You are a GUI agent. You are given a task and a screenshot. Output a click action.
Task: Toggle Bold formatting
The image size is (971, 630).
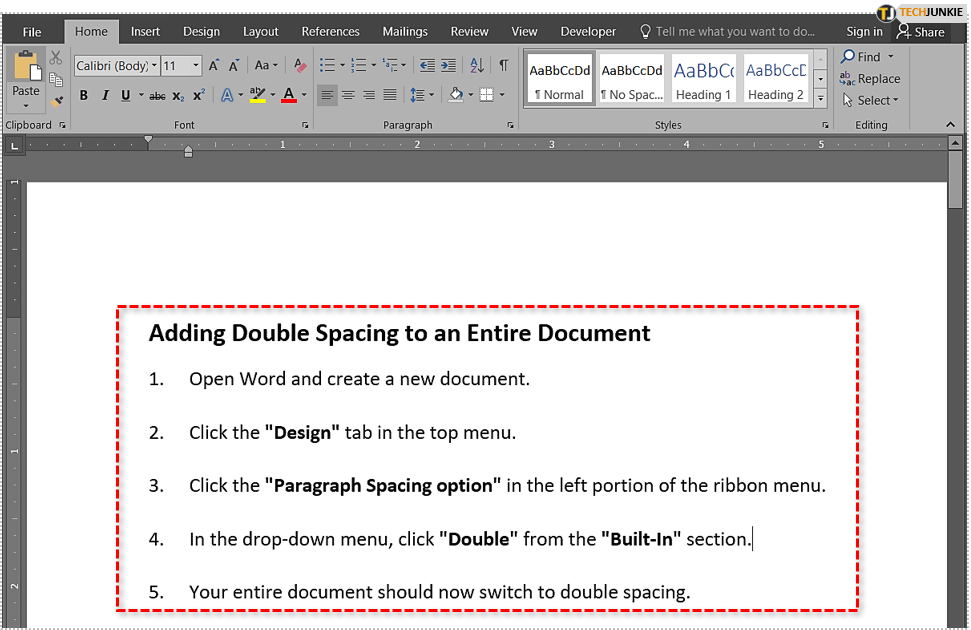(x=83, y=96)
